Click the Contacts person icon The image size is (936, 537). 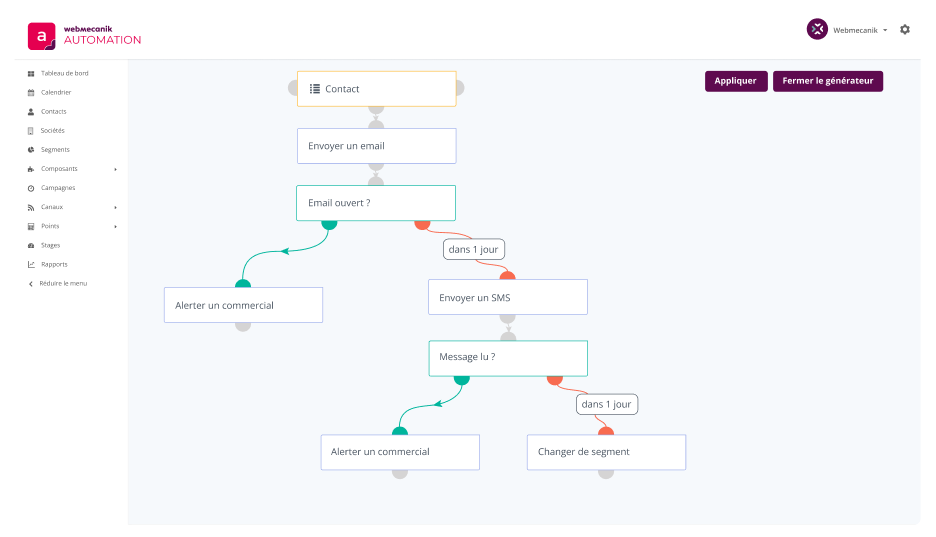pos(31,111)
